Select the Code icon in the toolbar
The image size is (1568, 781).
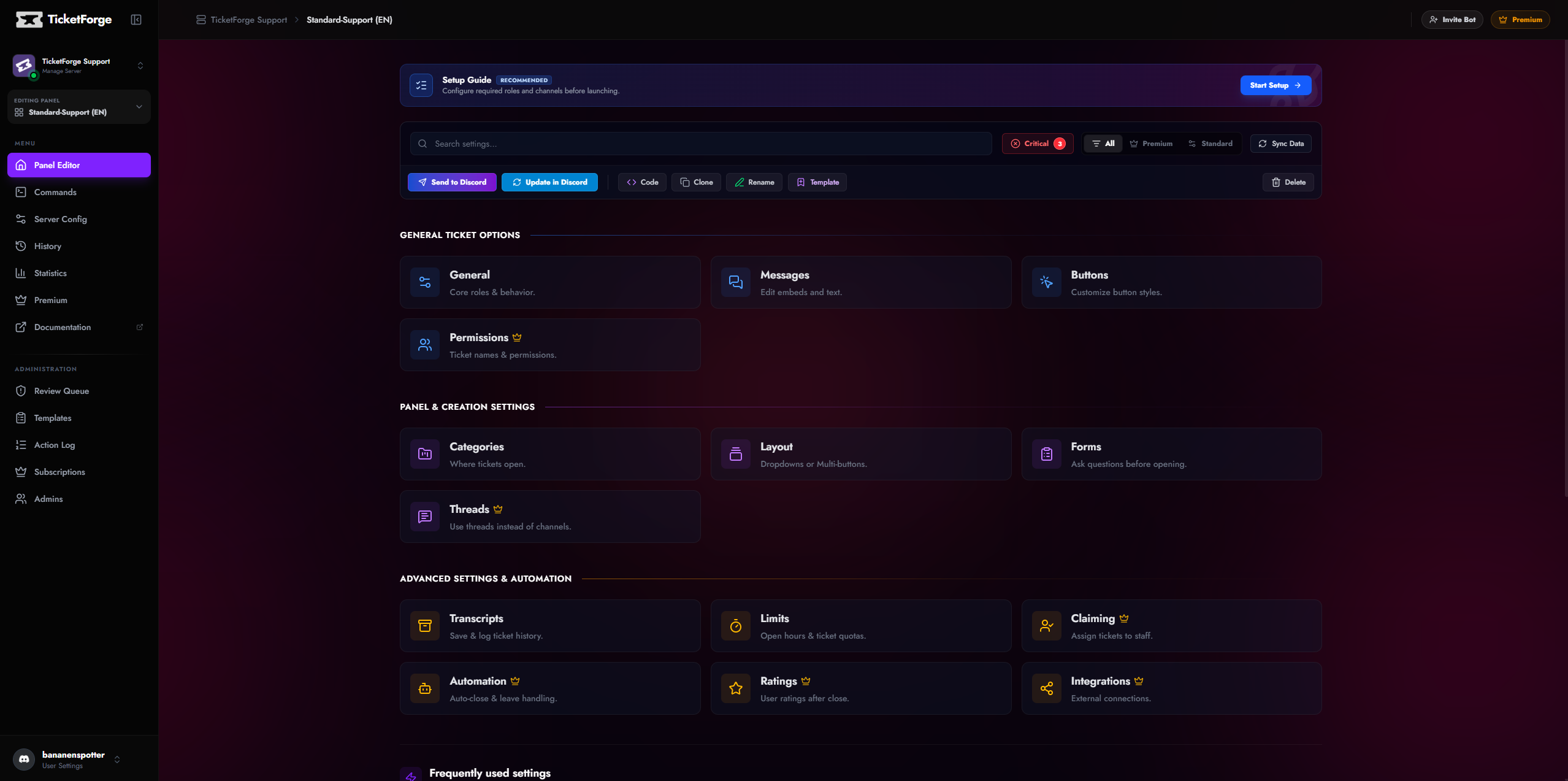(x=633, y=182)
